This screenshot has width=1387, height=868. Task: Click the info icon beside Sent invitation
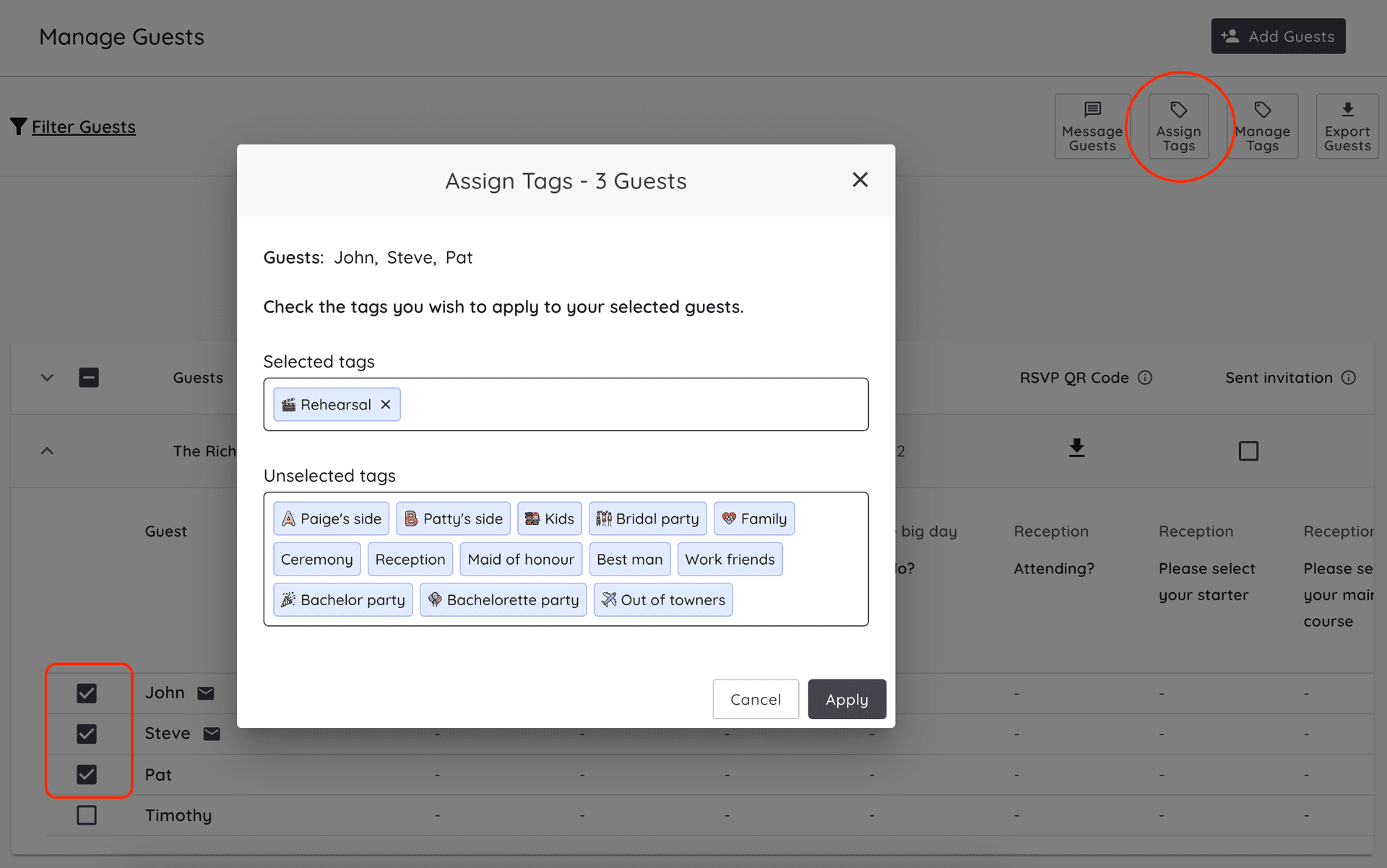(x=1349, y=377)
